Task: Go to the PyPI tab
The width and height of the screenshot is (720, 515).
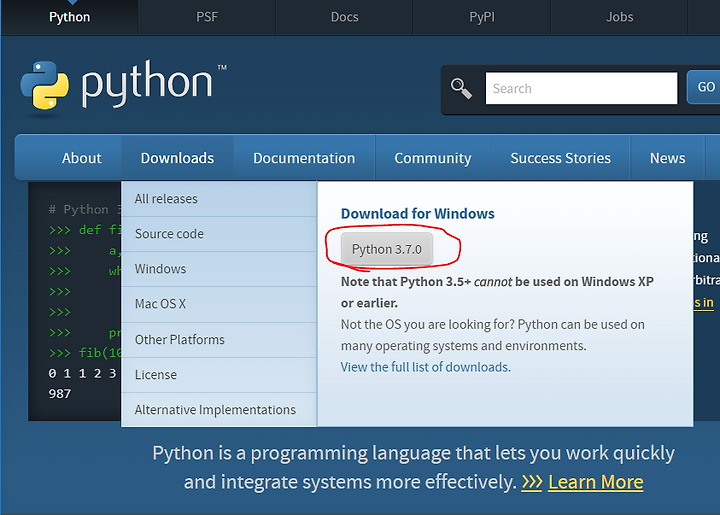Action: [x=482, y=17]
